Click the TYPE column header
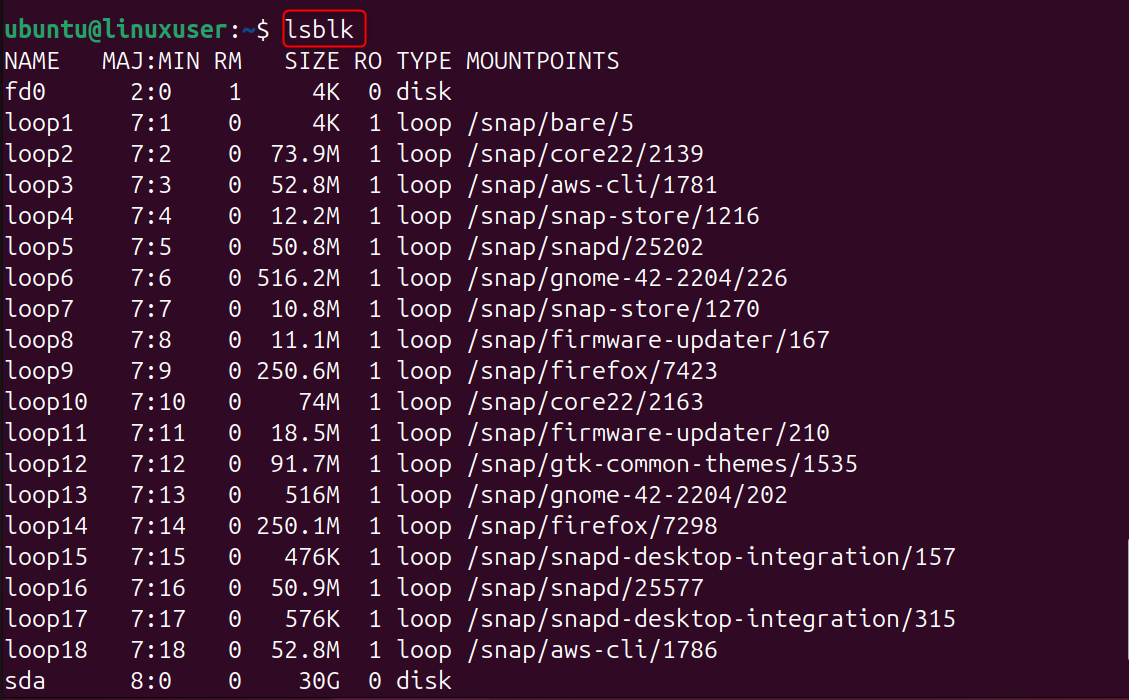1129x700 pixels. (x=424, y=61)
